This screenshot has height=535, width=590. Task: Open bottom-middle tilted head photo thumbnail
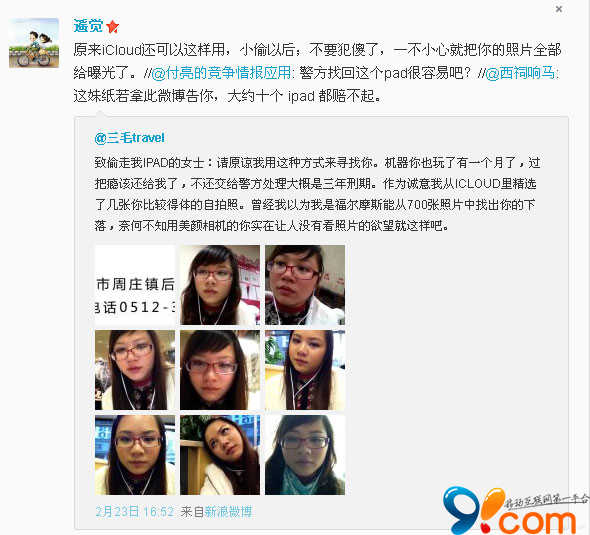[x=220, y=455]
